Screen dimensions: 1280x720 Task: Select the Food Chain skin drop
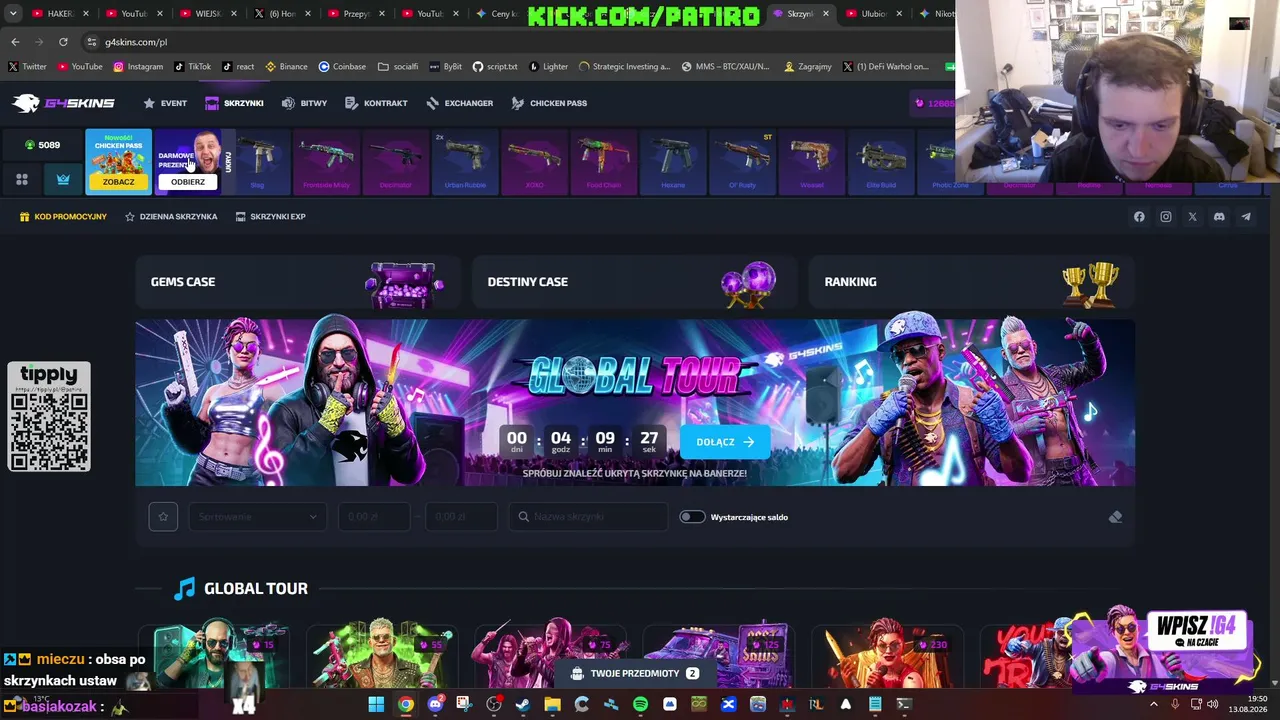click(604, 161)
